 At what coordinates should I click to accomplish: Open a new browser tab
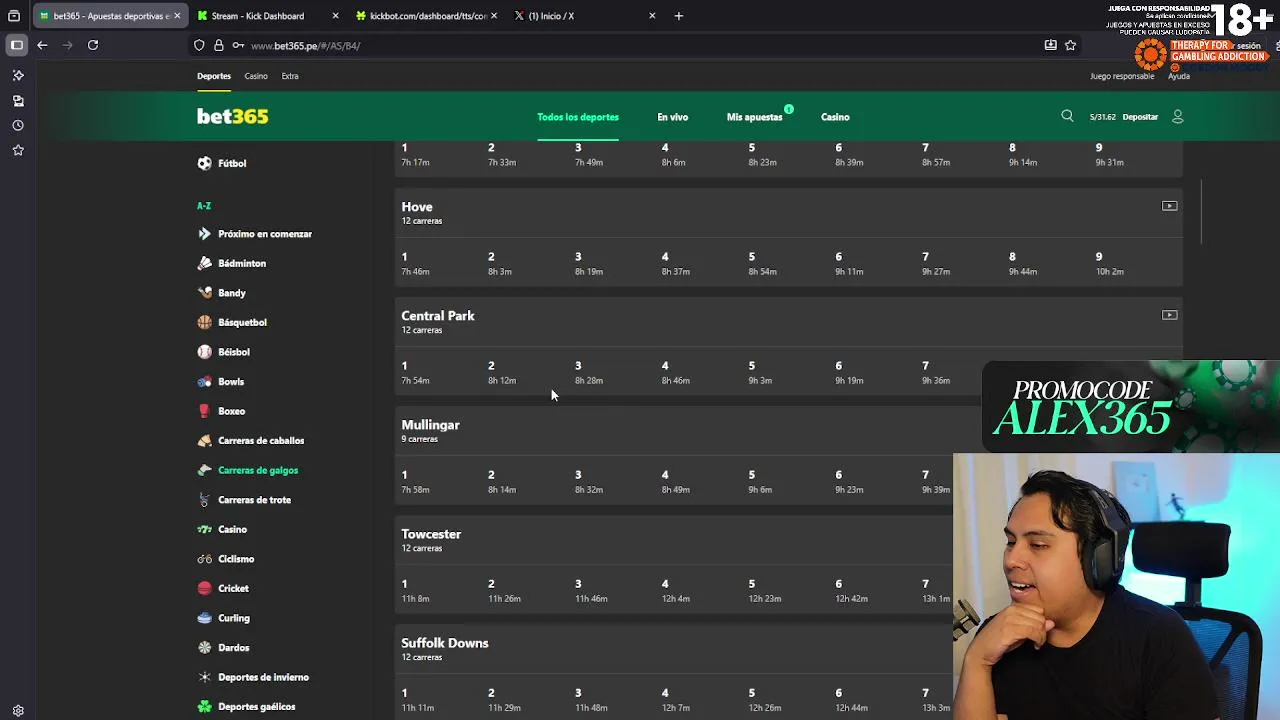(679, 16)
